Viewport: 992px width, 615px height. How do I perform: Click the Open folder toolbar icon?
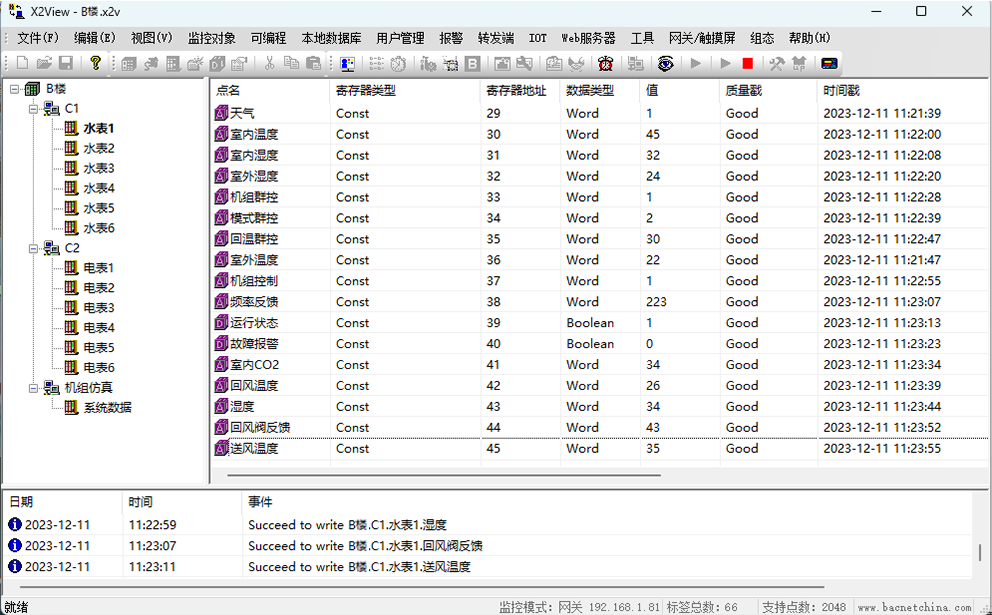(44, 63)
